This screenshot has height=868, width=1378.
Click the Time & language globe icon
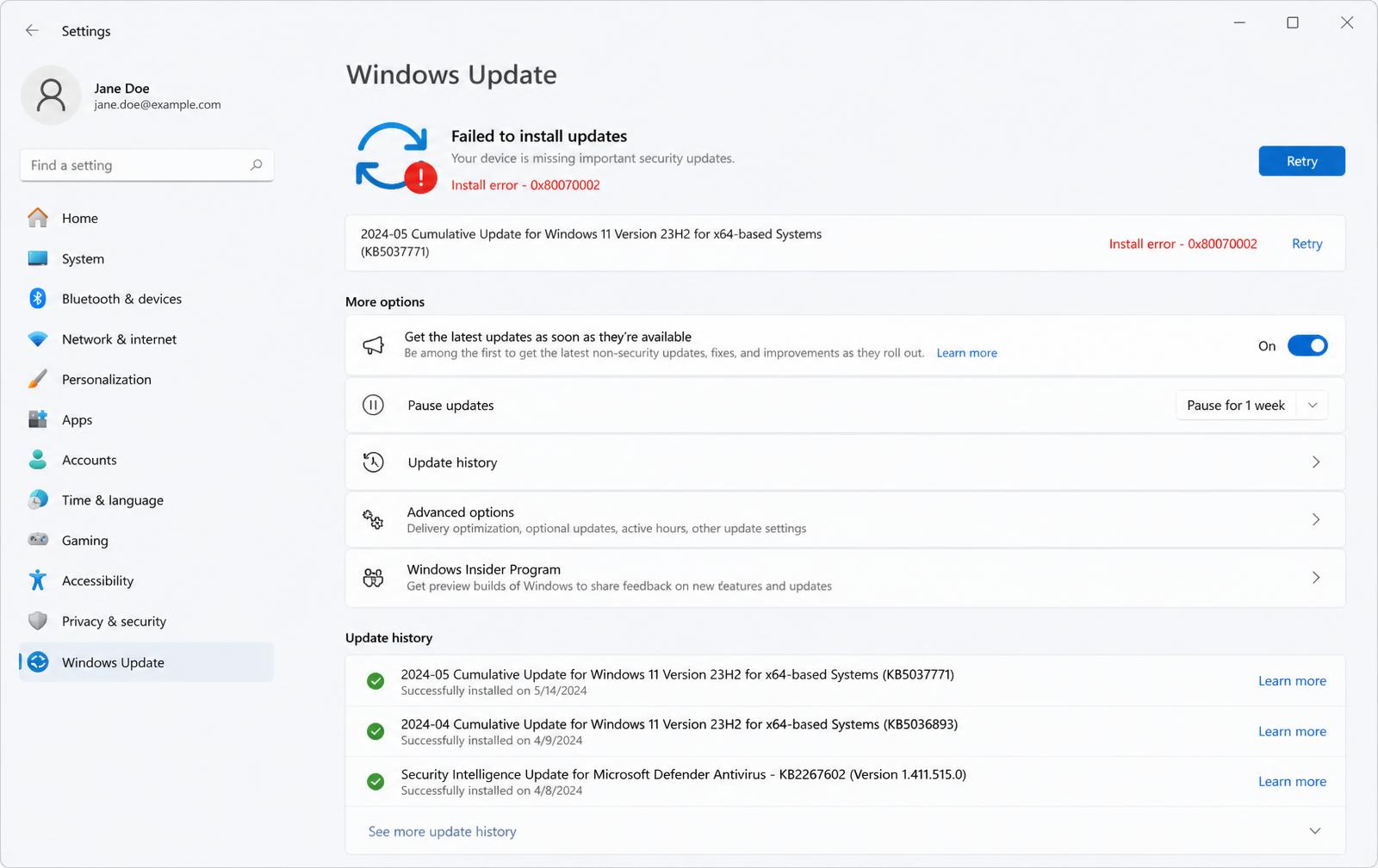(x=38, y=500)
